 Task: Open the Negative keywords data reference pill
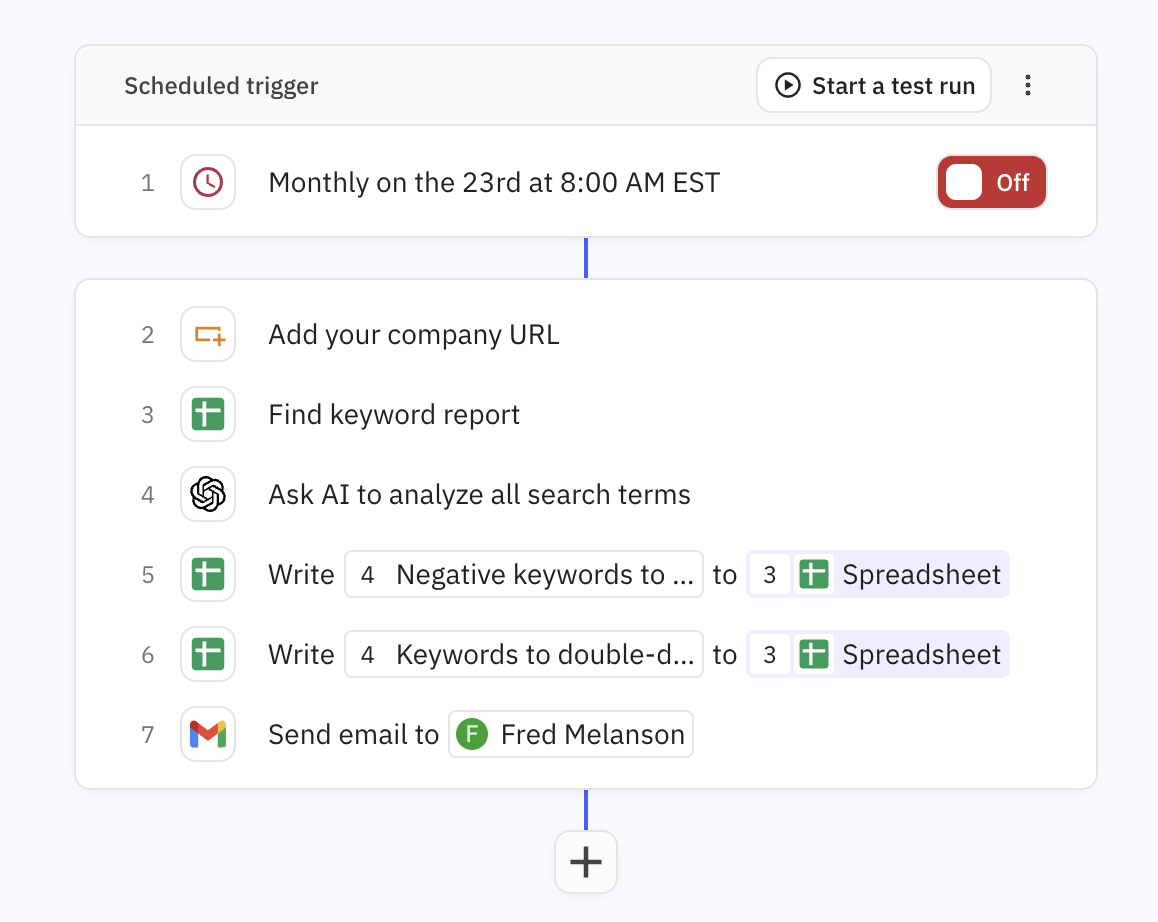point(523,574)
